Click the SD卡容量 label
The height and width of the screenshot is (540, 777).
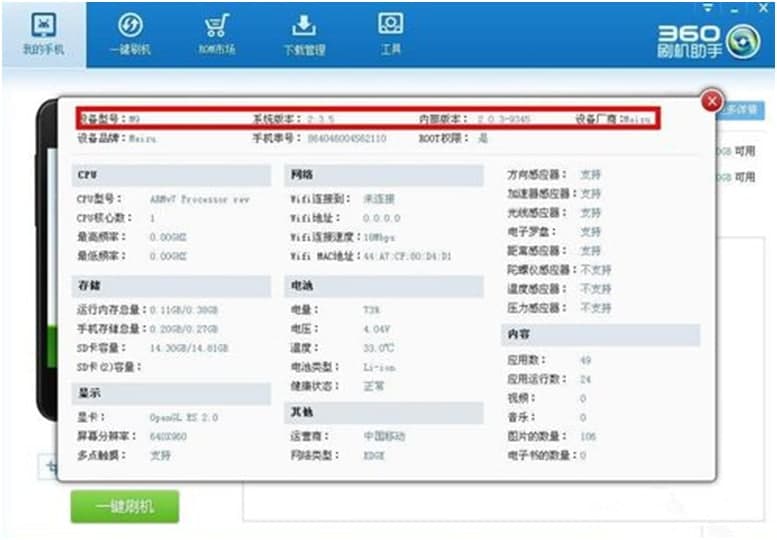point(102,348)
